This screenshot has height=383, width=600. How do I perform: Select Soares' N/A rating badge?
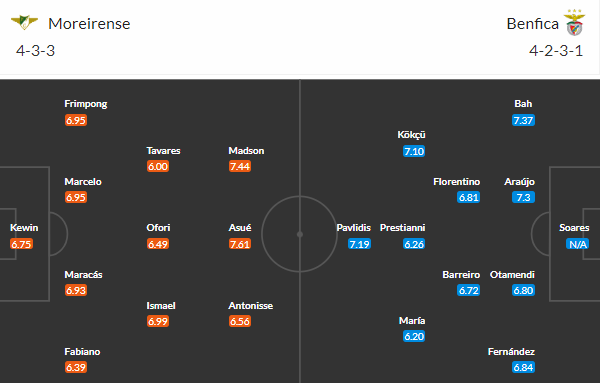pos(577,244)
